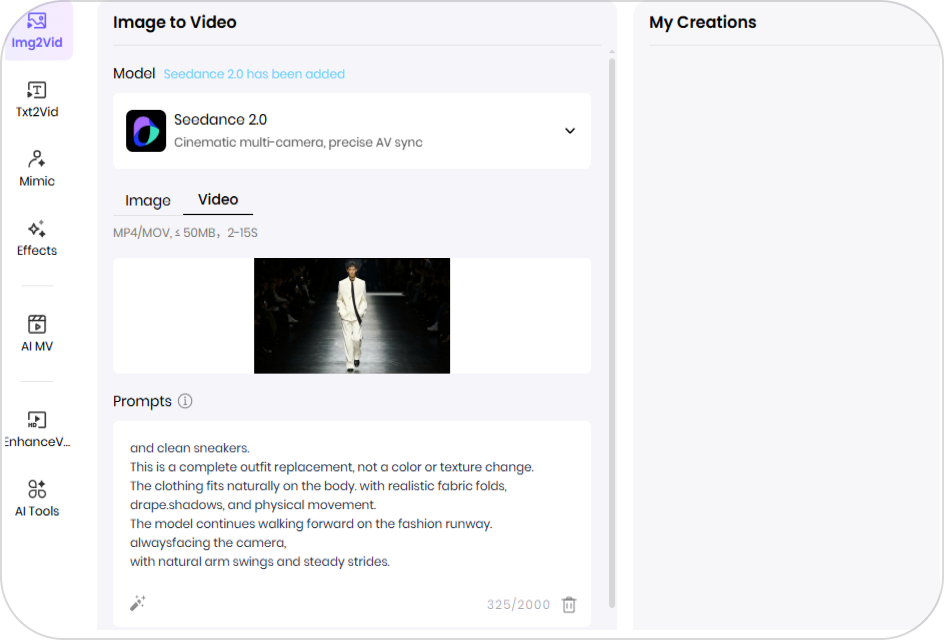The width and height of the screenshot is (944, 640).
Task: Click the Prompts info icon
Action: click(185, 401)
